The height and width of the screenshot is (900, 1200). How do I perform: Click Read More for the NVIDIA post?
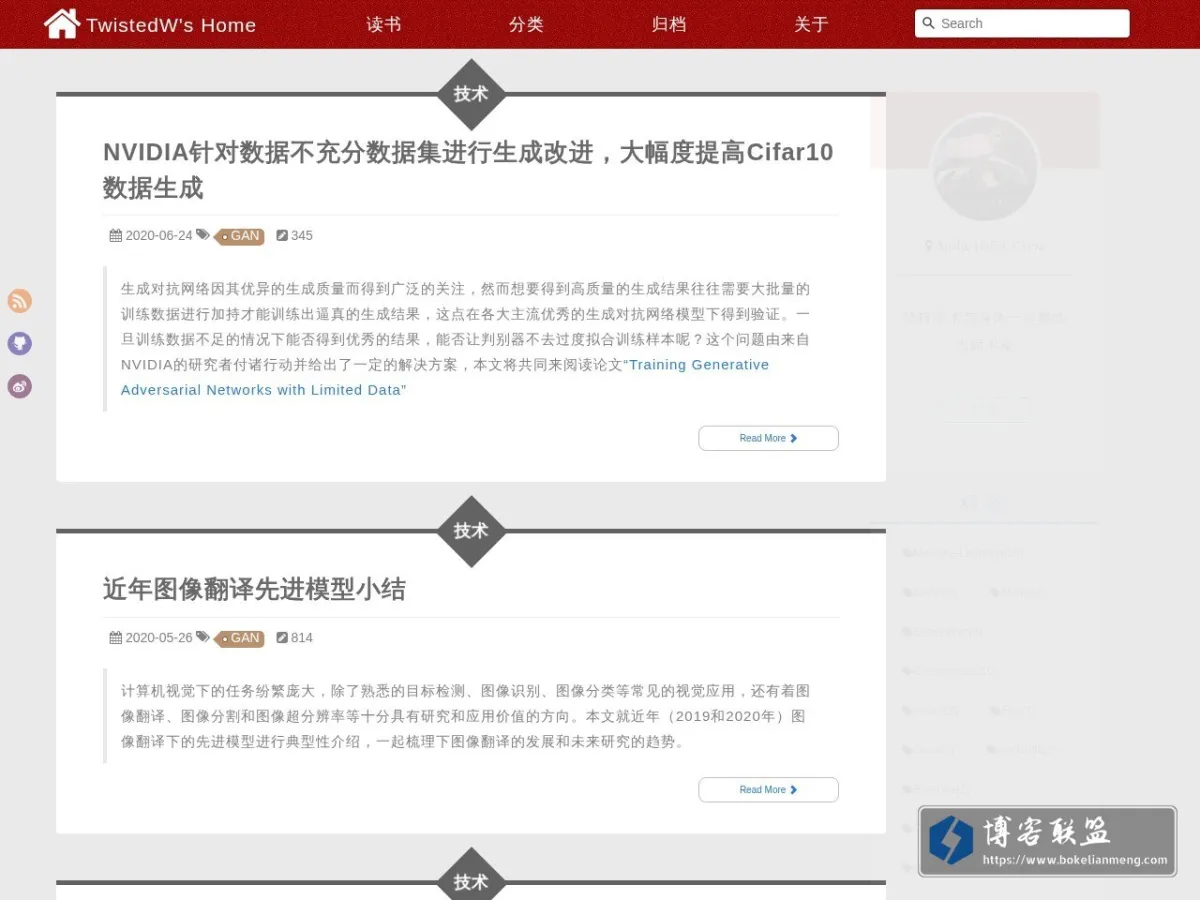click(x=768, y=438)
